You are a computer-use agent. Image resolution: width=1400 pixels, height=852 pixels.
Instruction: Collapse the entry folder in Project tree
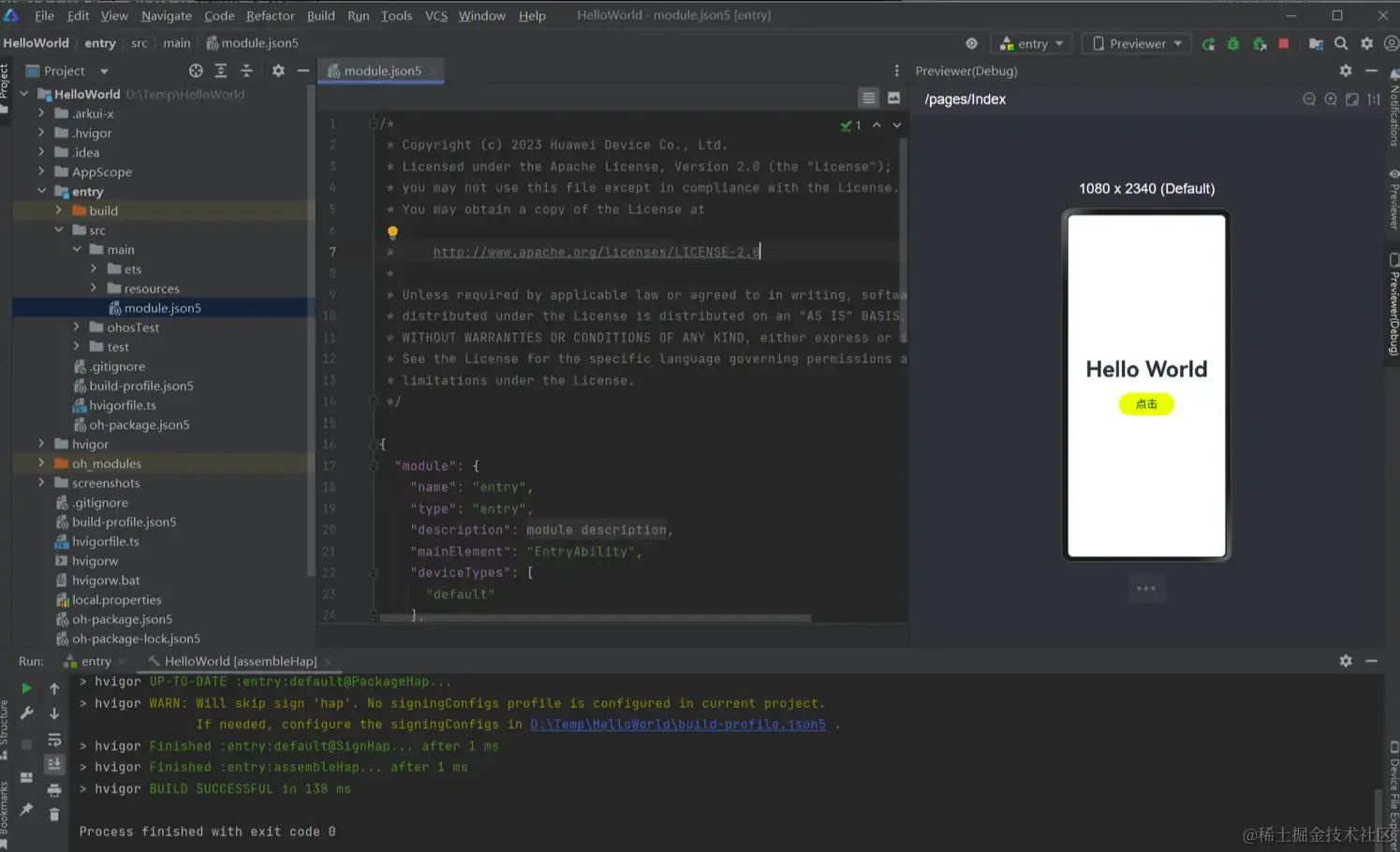[42, 191]
